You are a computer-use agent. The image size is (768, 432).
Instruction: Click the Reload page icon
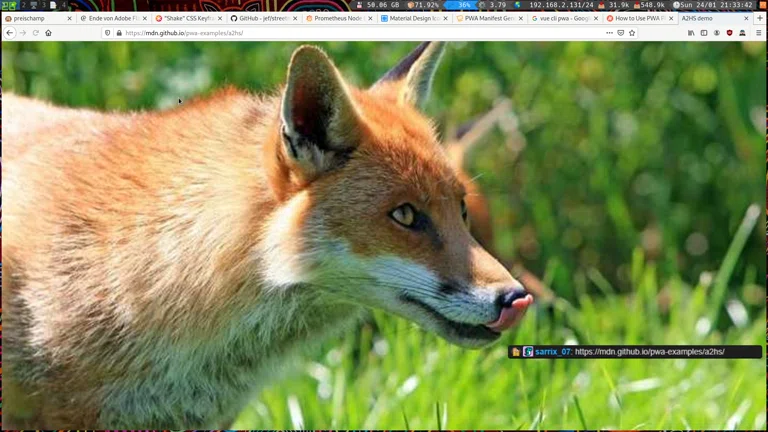[x=35, y=33]
